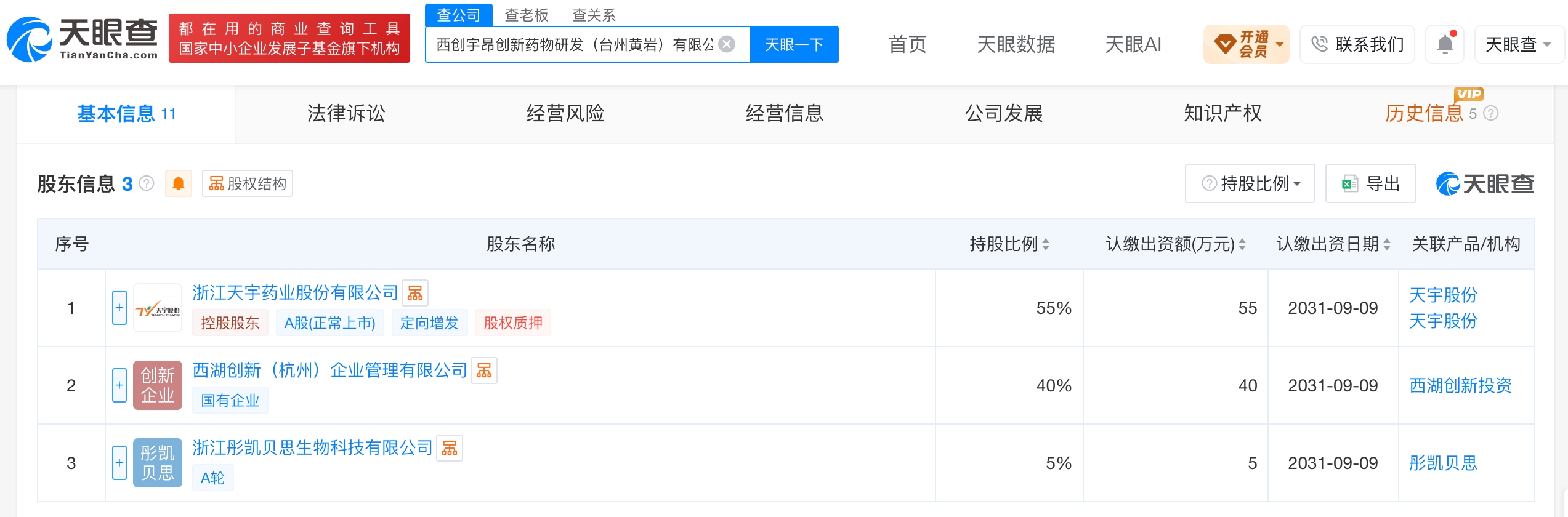Viewport: 1568px width, 517px height.
Task: Click the 彤凯贝思 logo tile
Action: pyautogui.click(x=158, y=463)
